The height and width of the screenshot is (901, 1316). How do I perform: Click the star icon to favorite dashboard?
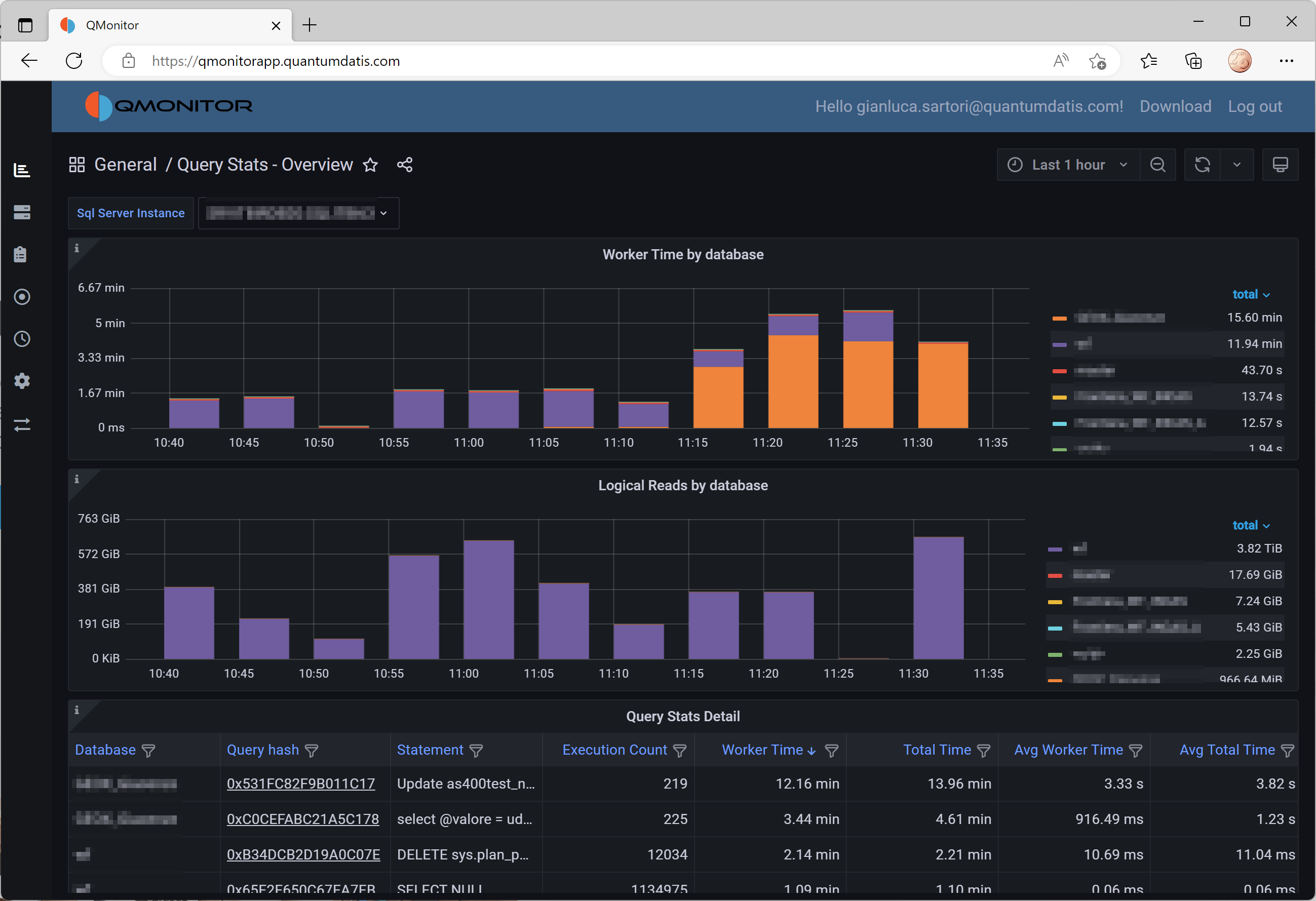(x=370, y=165)
